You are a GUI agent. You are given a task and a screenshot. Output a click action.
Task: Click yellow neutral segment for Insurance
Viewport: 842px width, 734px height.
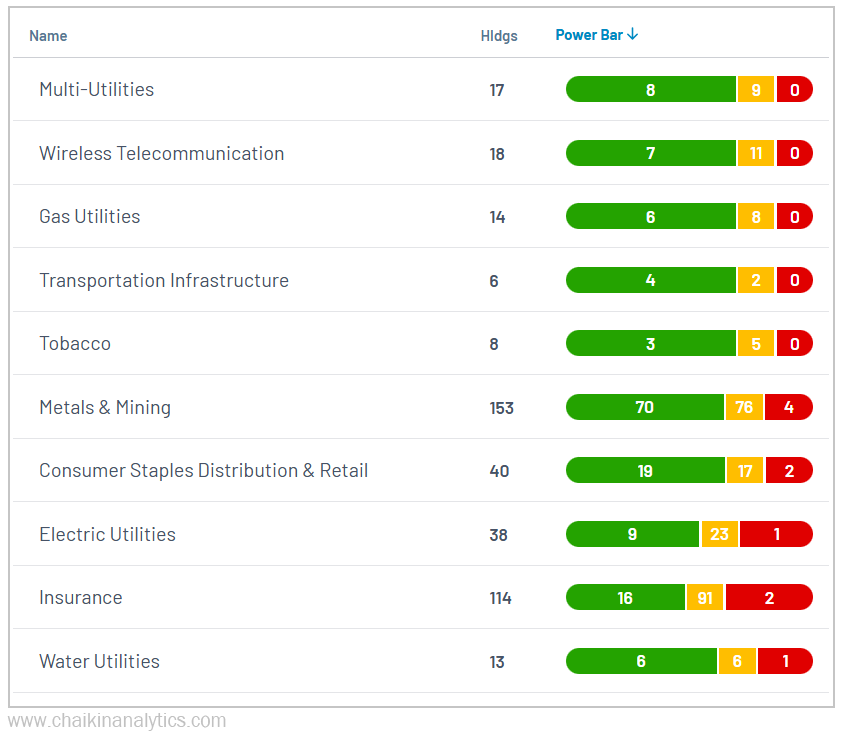coord(705,598)
